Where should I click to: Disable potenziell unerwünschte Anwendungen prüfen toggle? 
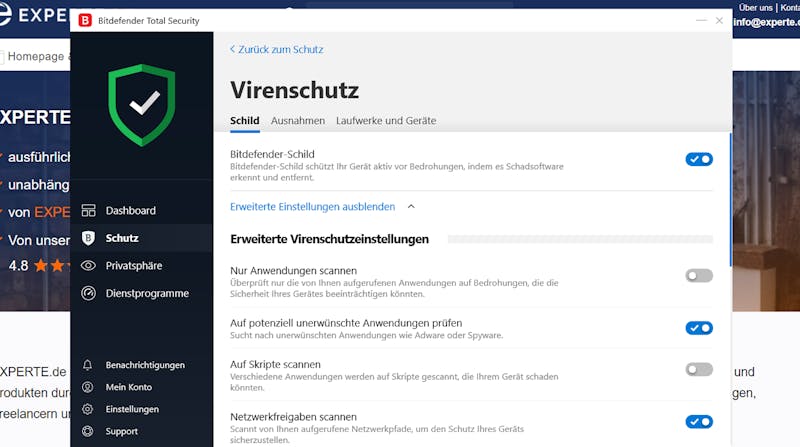click(699, 328)
